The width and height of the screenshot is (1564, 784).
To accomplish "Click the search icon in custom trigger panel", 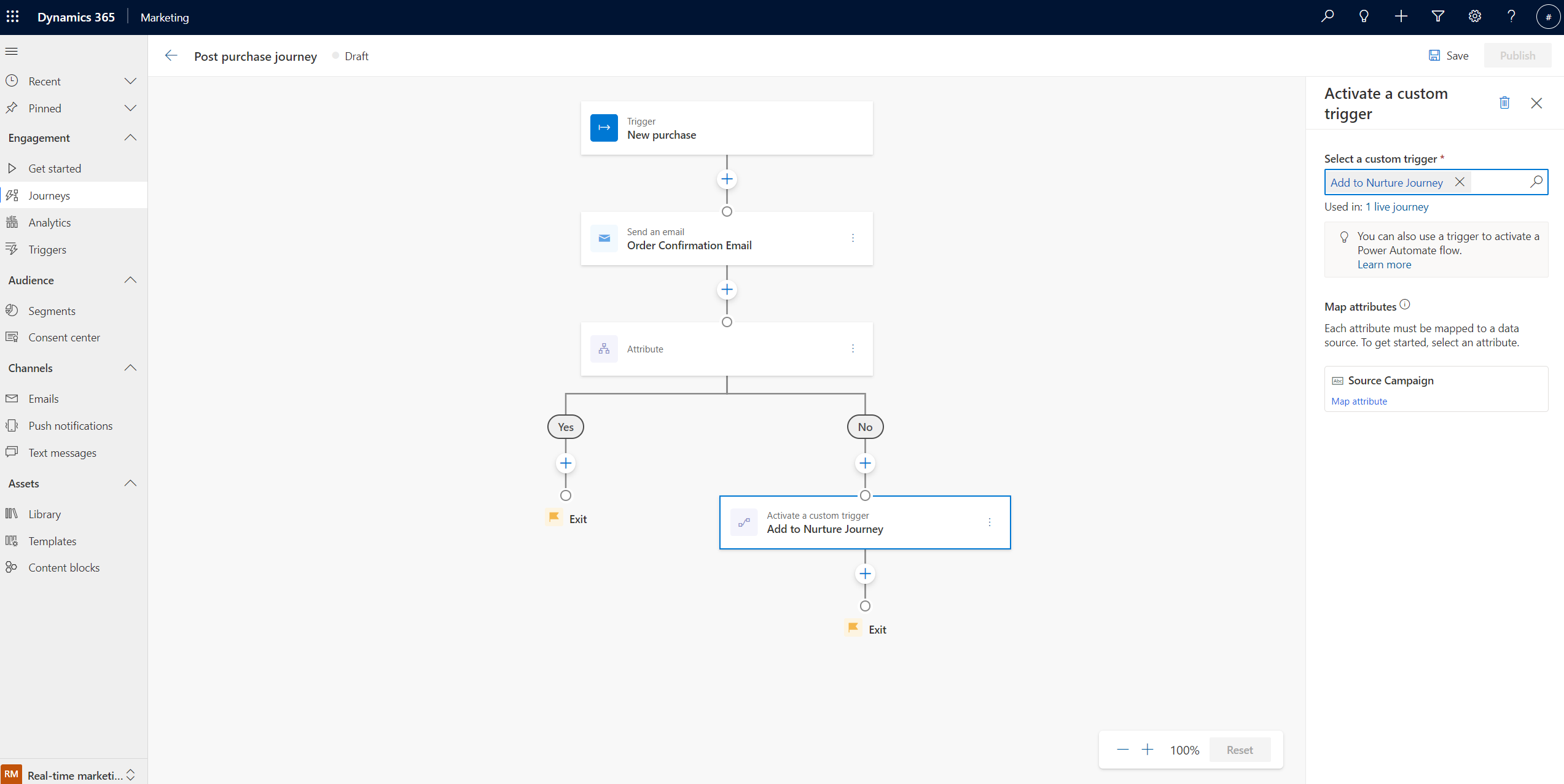I will pyautogui.click(x=1536, y=182).
